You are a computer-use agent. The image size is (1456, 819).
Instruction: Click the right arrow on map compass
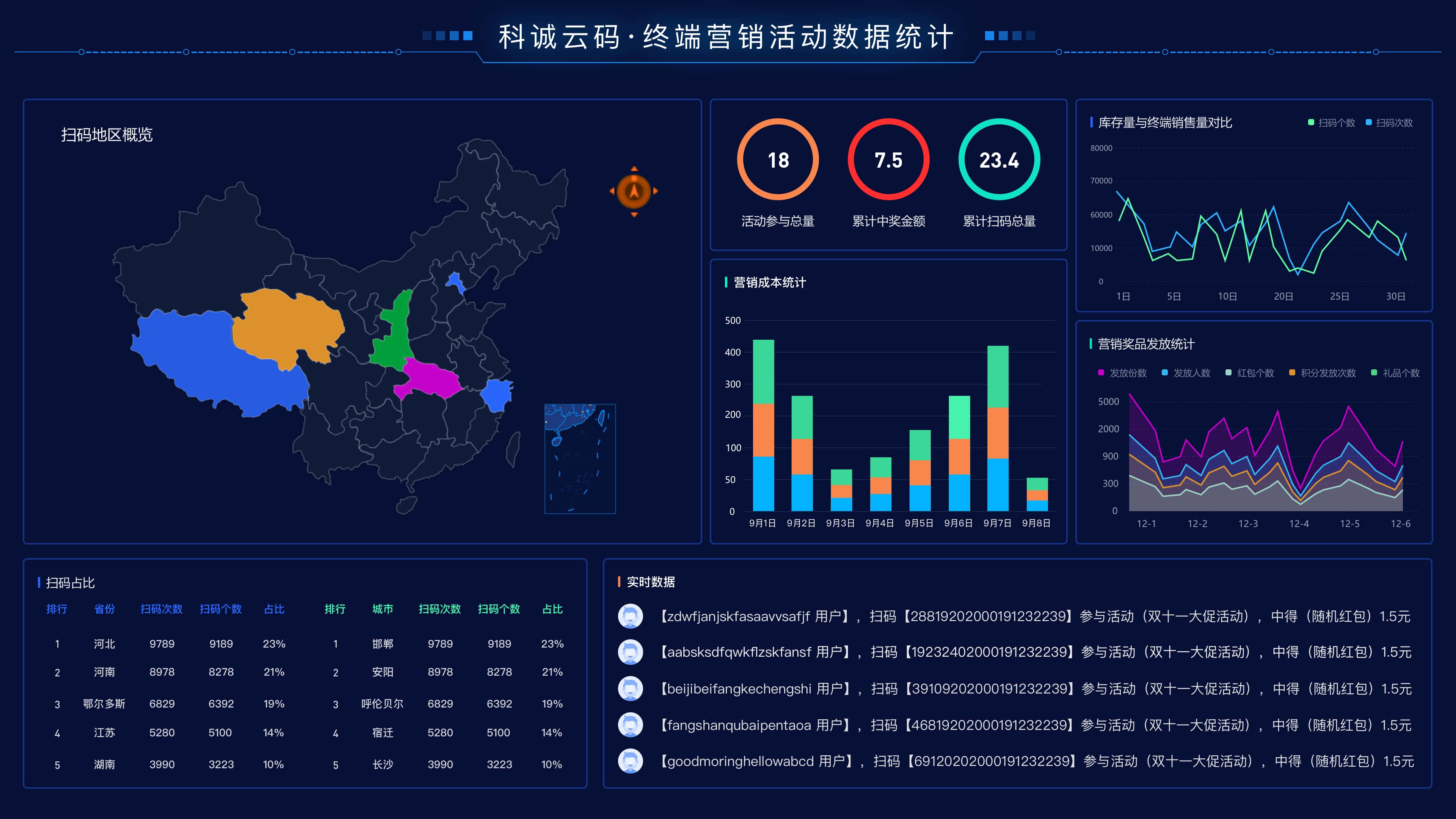pyautogui.click(x=656, y=191)
